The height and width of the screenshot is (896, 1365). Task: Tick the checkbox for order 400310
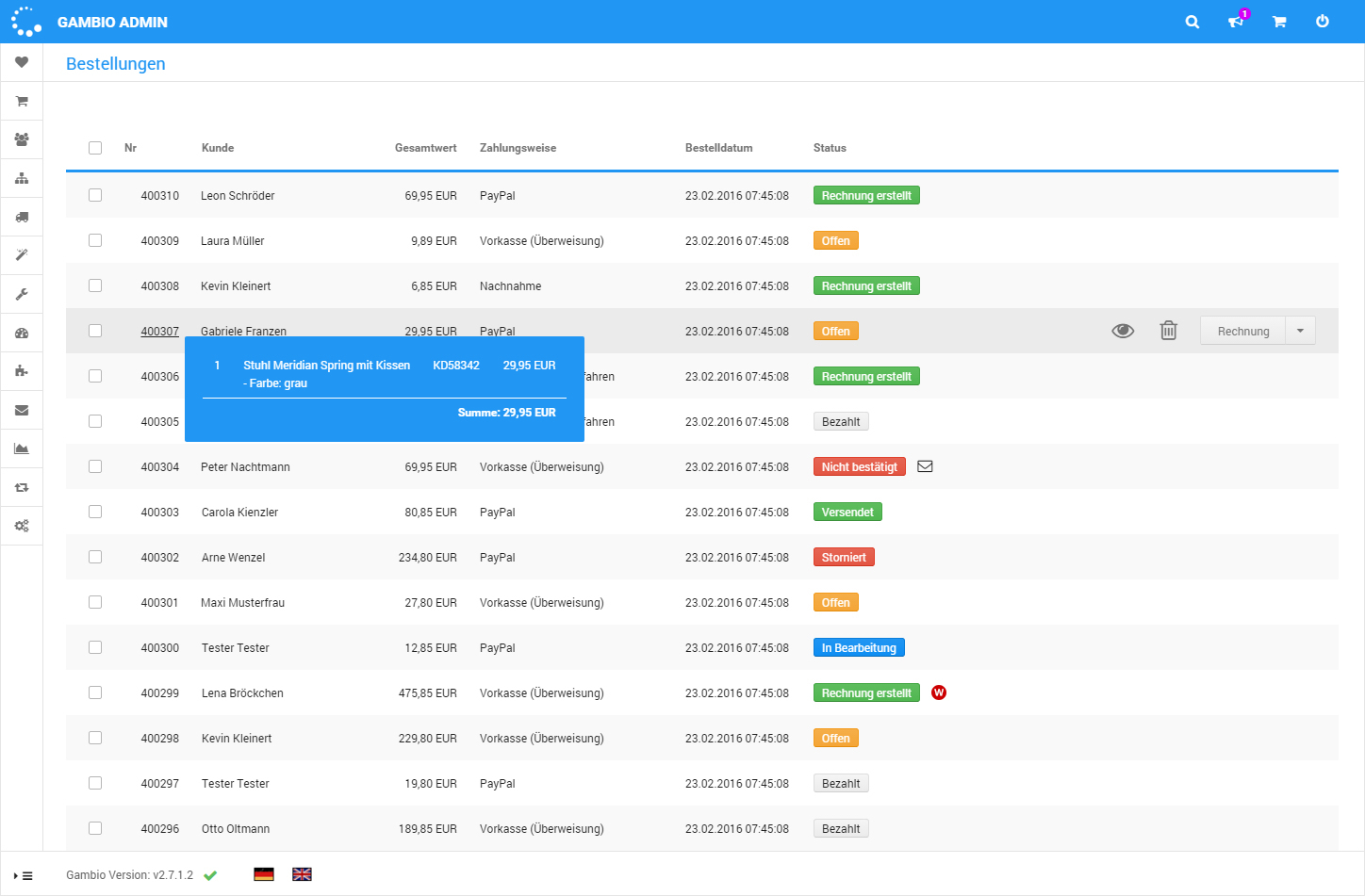tap(95, 195)
